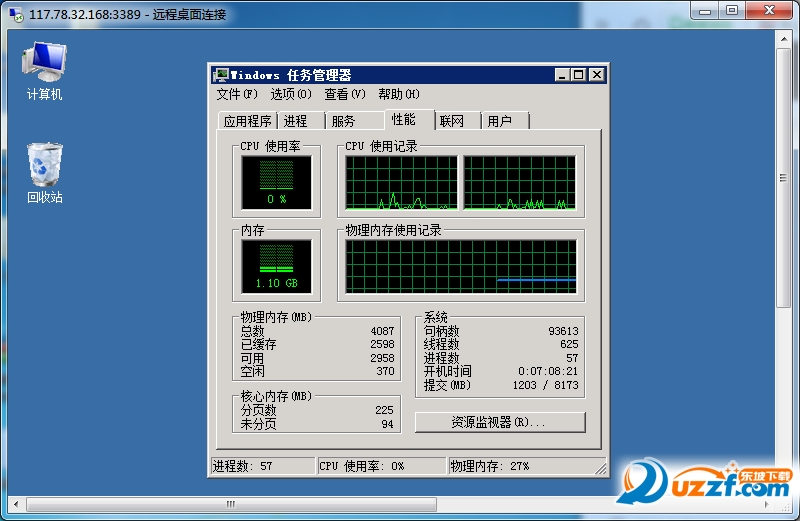Image resolution: width=800 pixels, height=521 pixels.
Task: Click the 提交(MB) value 1203 / 8173
Action: click(545, 385)
